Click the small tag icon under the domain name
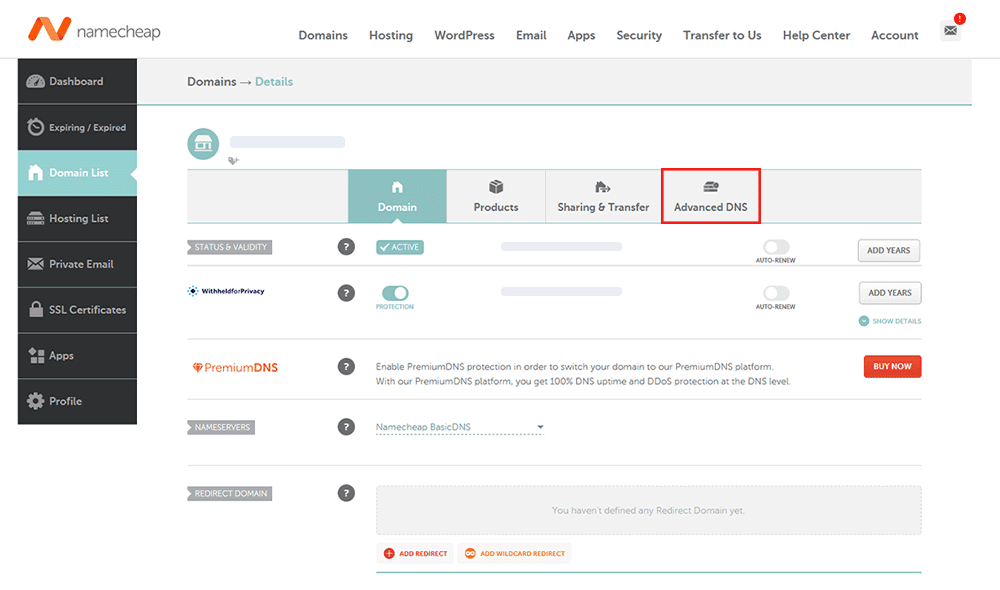1000x590 pixels. tap(233, 161)
